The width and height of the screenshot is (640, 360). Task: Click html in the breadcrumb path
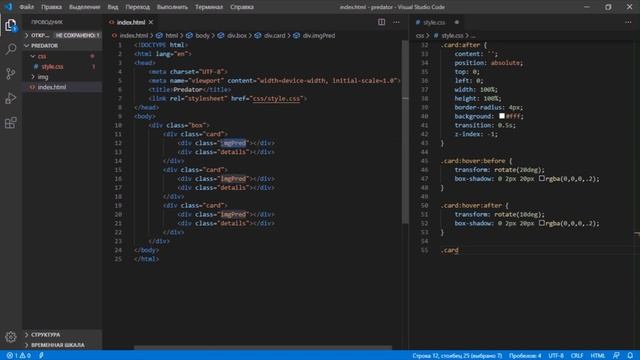[x=172, y=36]
